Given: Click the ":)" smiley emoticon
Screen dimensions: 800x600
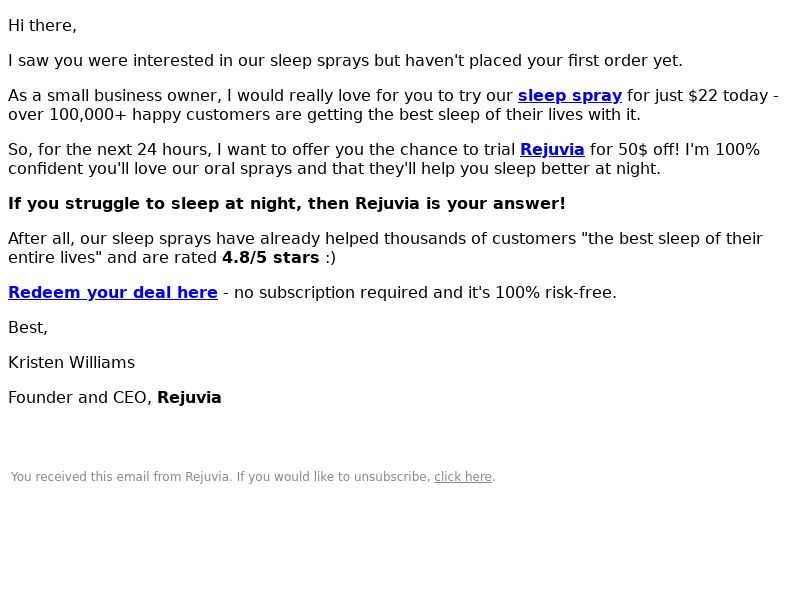Looking at the screenshot, I should 330,258.
